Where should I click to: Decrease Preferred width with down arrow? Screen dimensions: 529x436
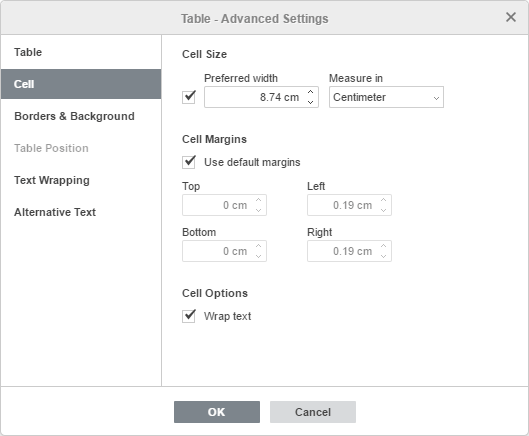coord(311,102)
